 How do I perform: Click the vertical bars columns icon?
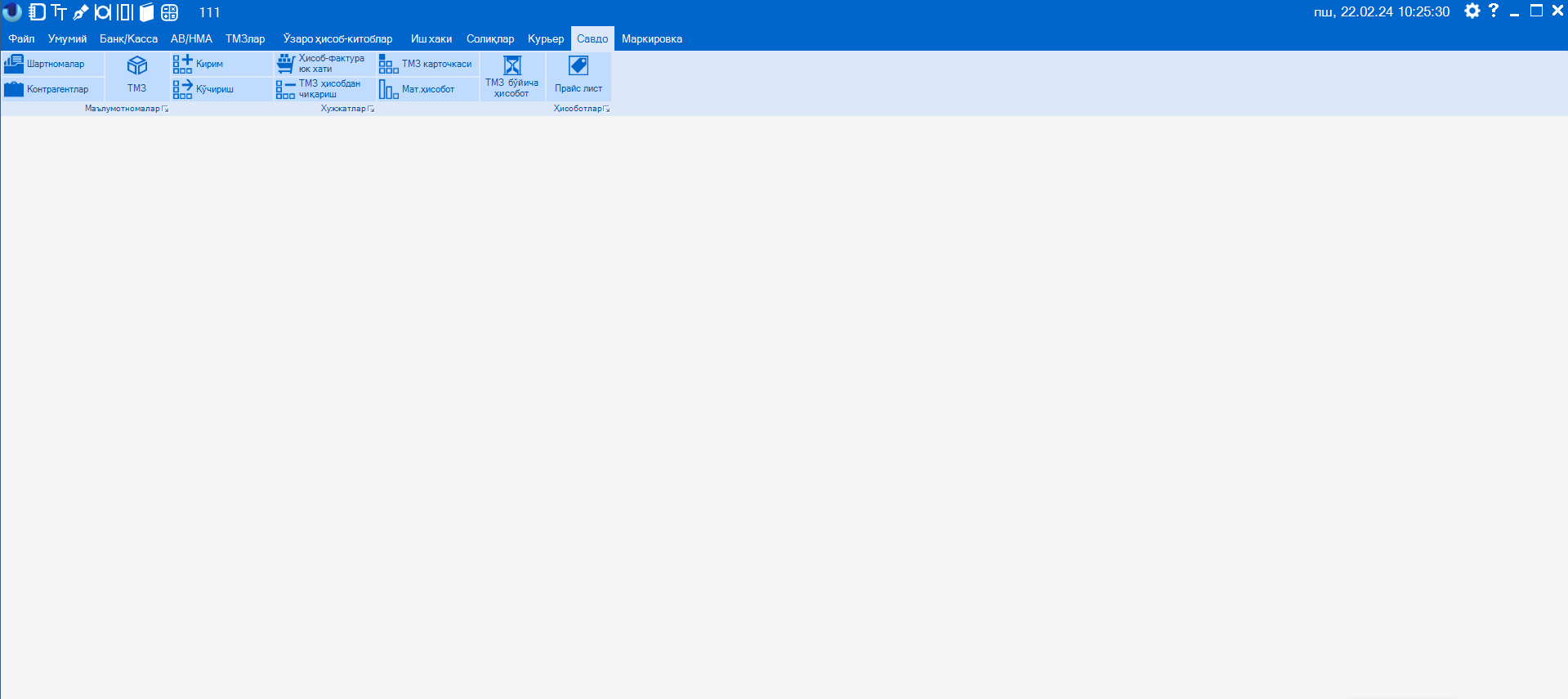(124, 12)
